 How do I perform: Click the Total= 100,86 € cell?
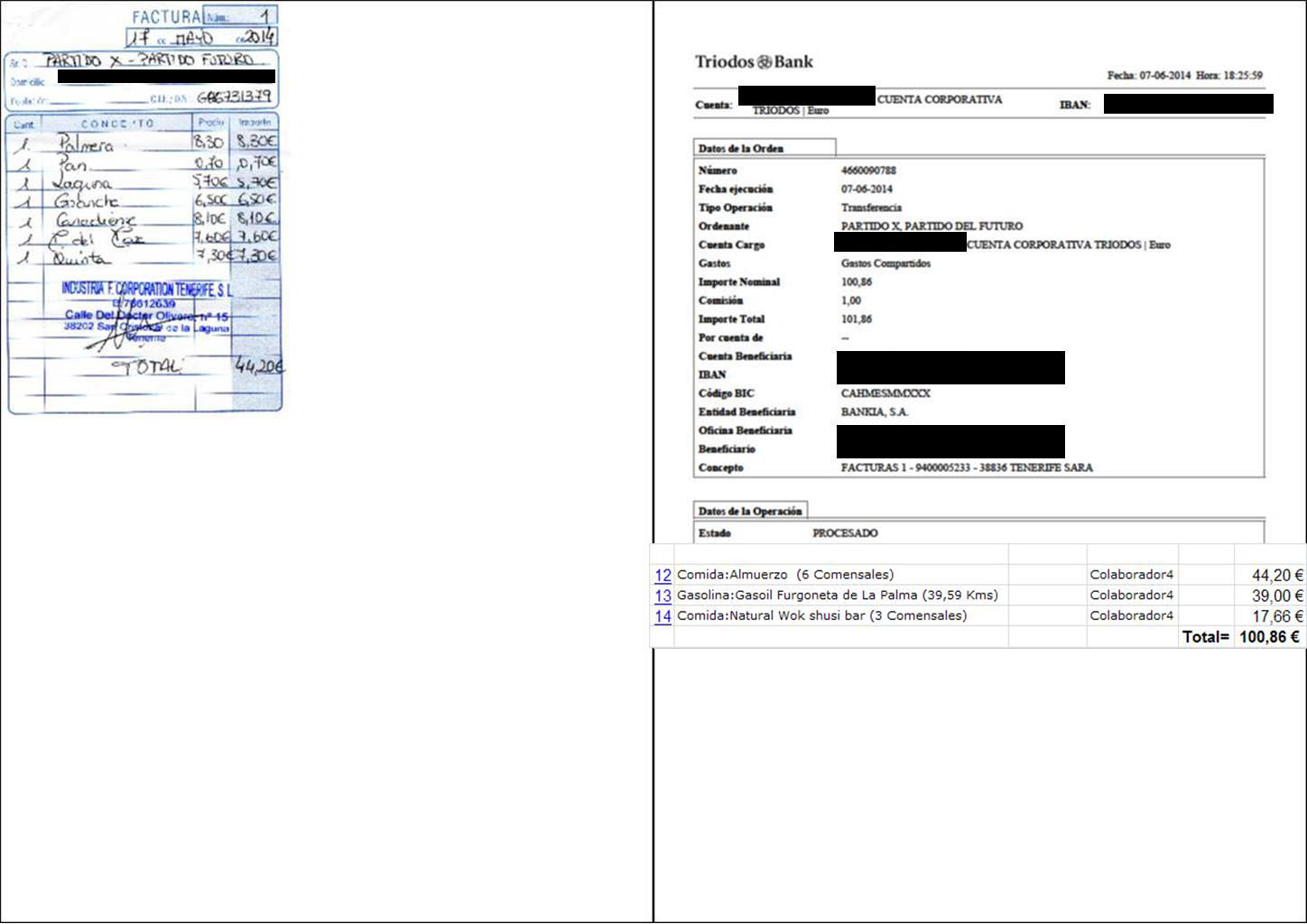click(1241, 637)
